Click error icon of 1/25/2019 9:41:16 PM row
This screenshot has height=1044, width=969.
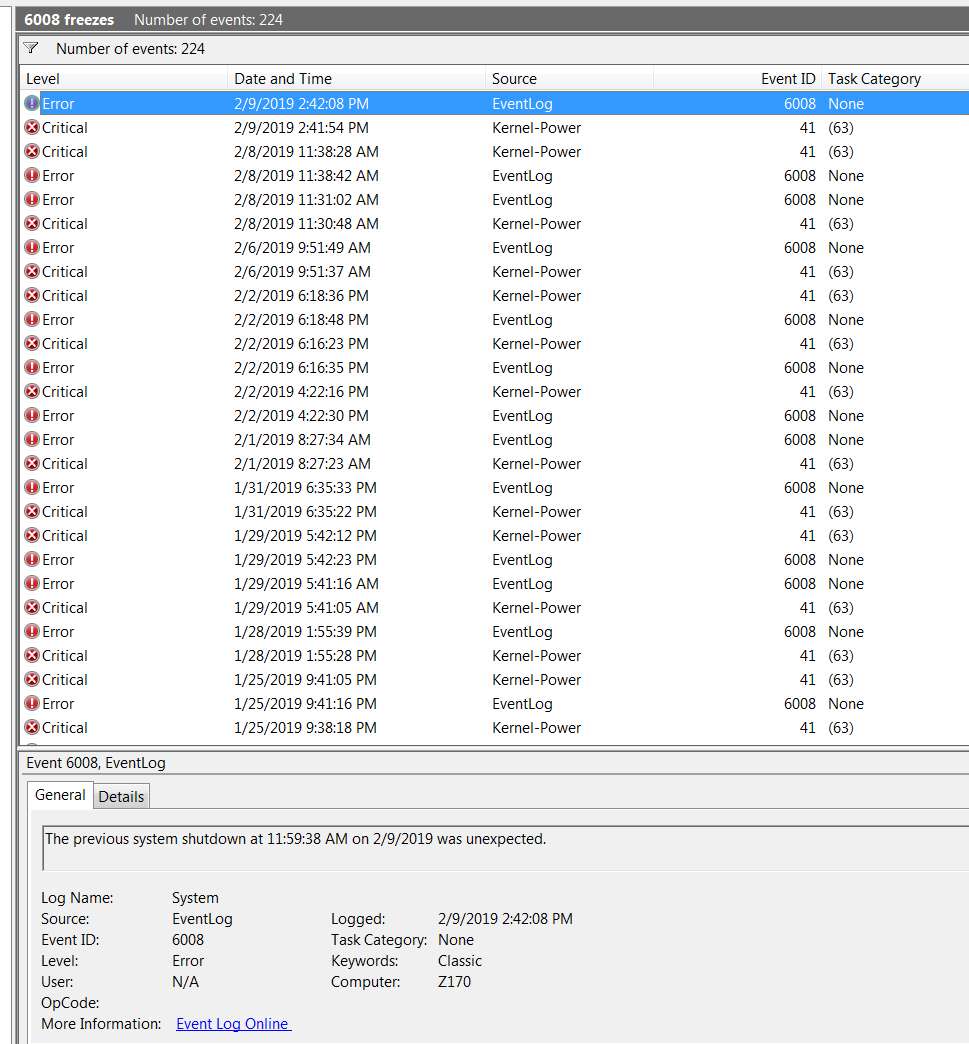point(32,702)
